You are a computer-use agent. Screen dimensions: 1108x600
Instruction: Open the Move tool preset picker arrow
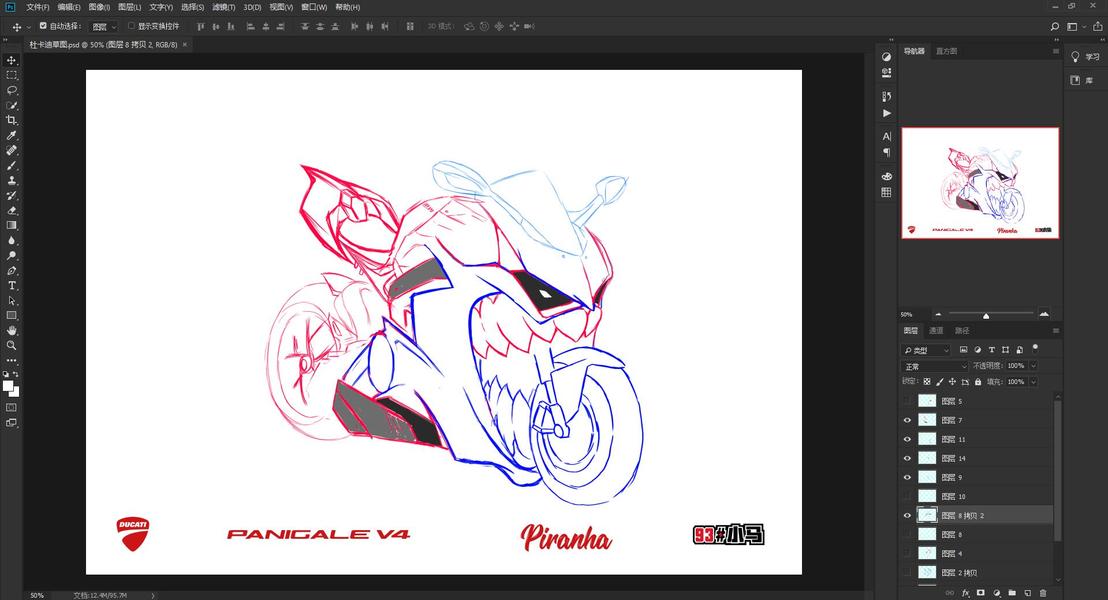point(28,27)
